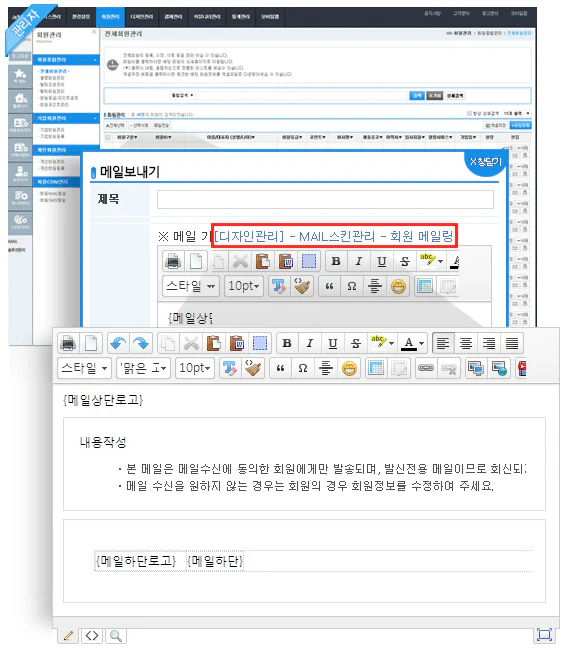Select justify alignment in the enlarged editor toolbar
The width and height of the screenshot is (567, 650).
[x=512, y=343]
